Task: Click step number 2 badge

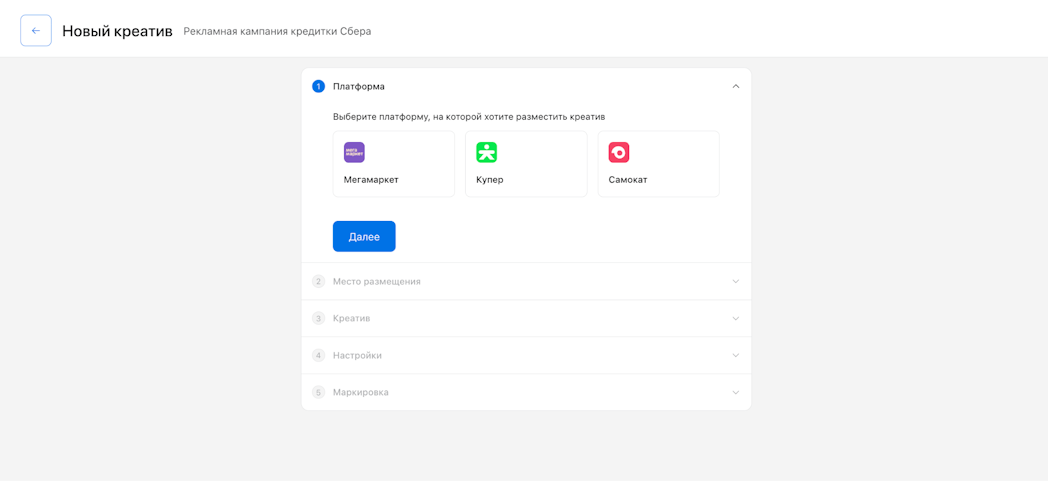Action: tap(319, 281)
